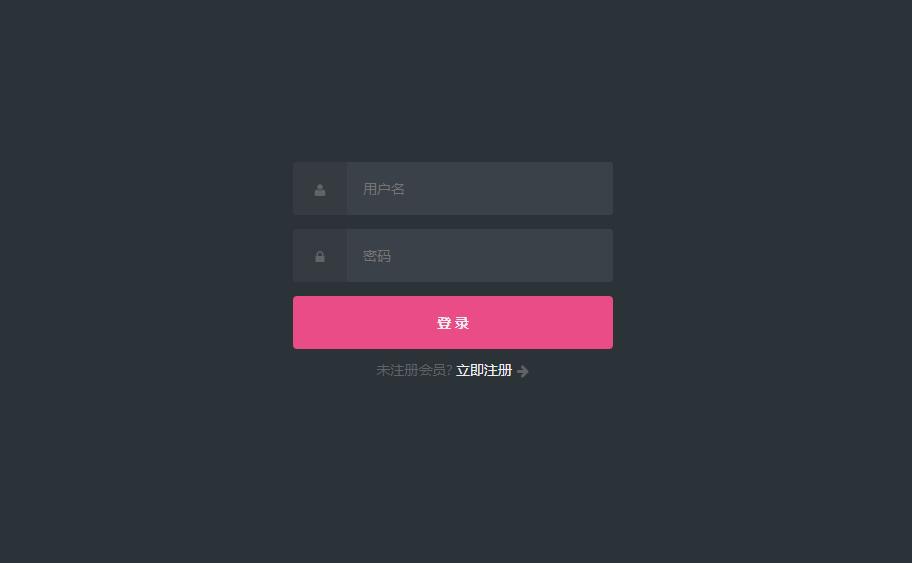Click the padlock icon beside 密码

(x=320, y=256)
